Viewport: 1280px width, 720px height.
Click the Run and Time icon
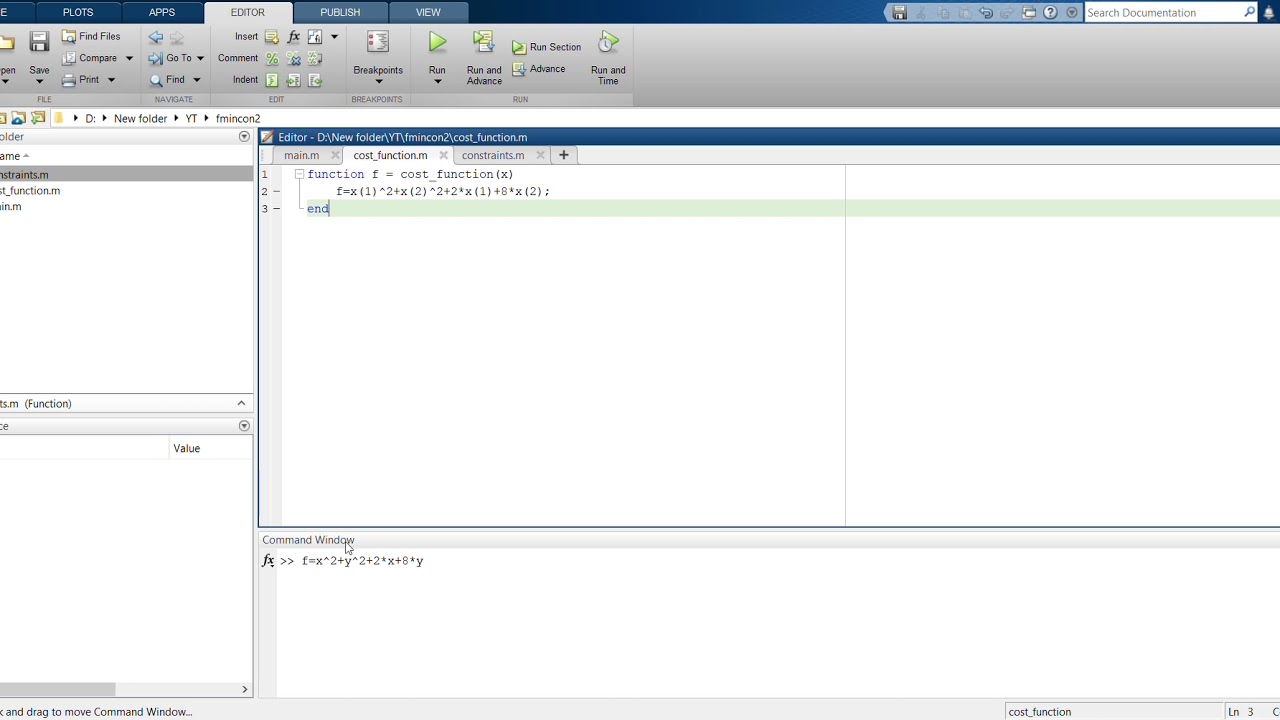(608, 42)
